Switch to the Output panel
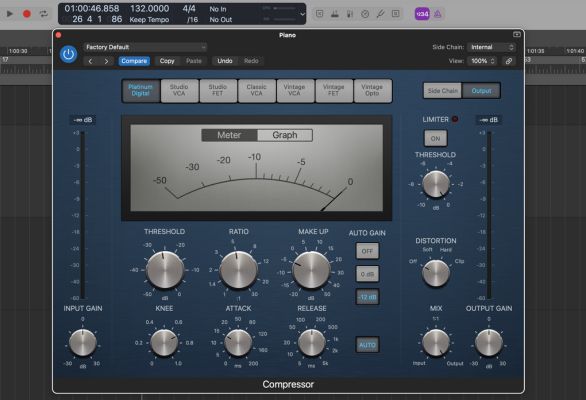 click(481, 91)
